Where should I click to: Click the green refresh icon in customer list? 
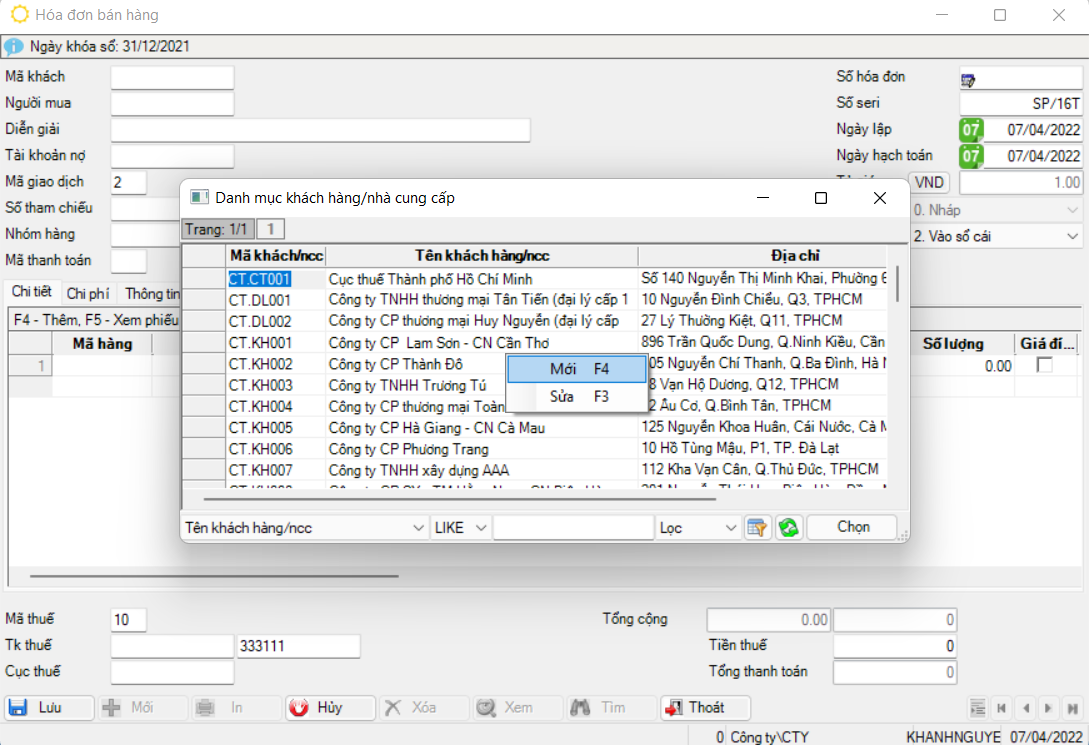tap(789, 528)
